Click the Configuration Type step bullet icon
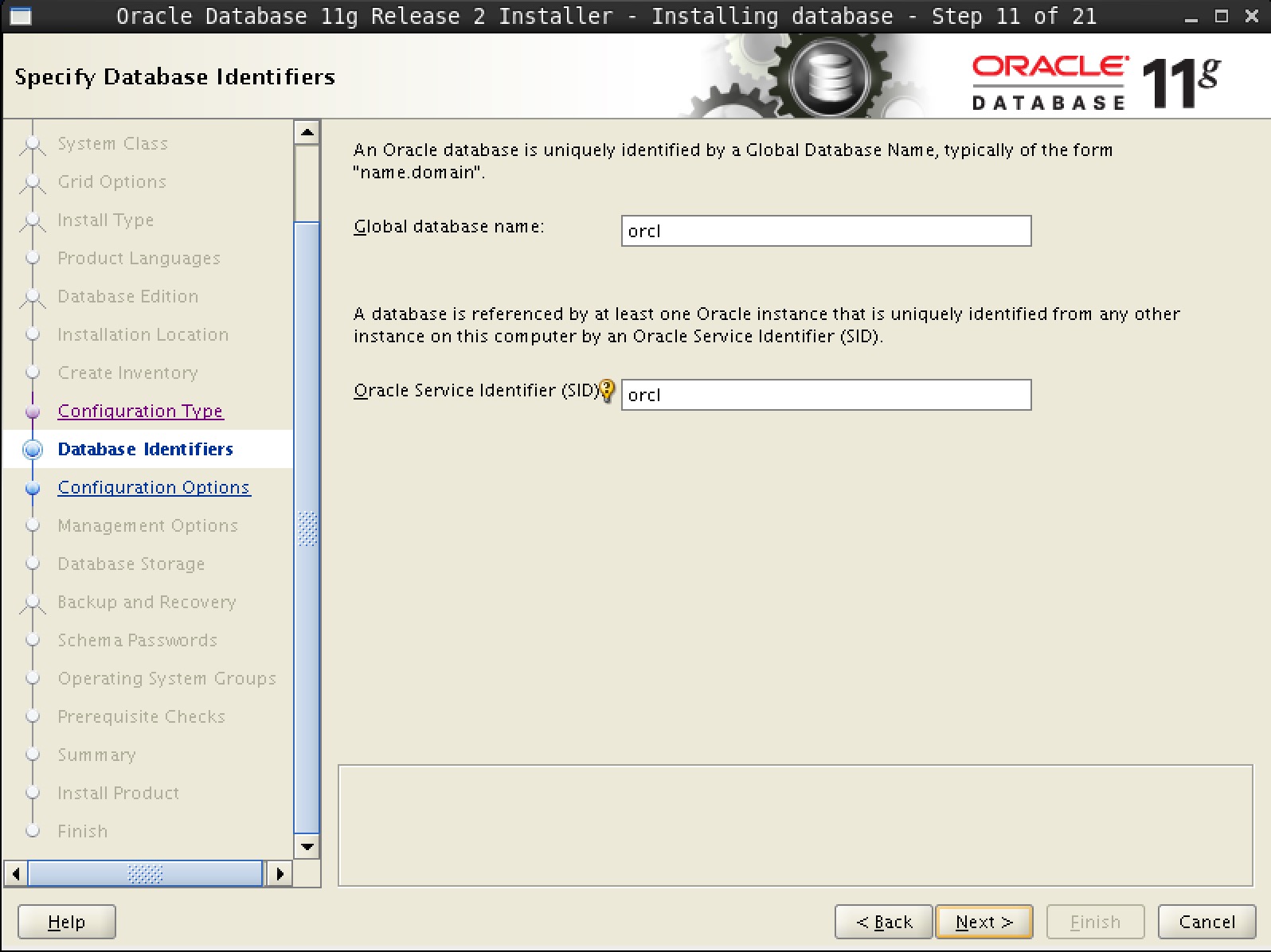Image resolution: width=1271 pixels, height=952 pixels. [33, 412]
